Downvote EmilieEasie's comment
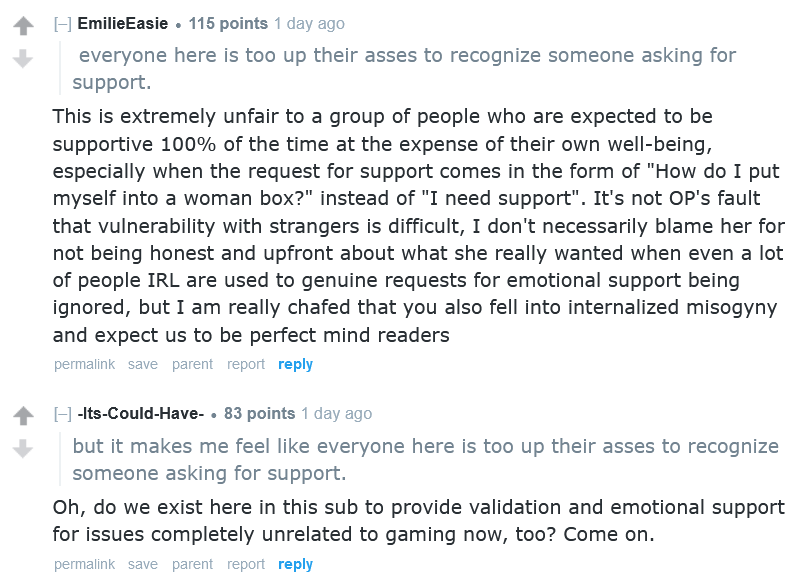 [22, 59]
